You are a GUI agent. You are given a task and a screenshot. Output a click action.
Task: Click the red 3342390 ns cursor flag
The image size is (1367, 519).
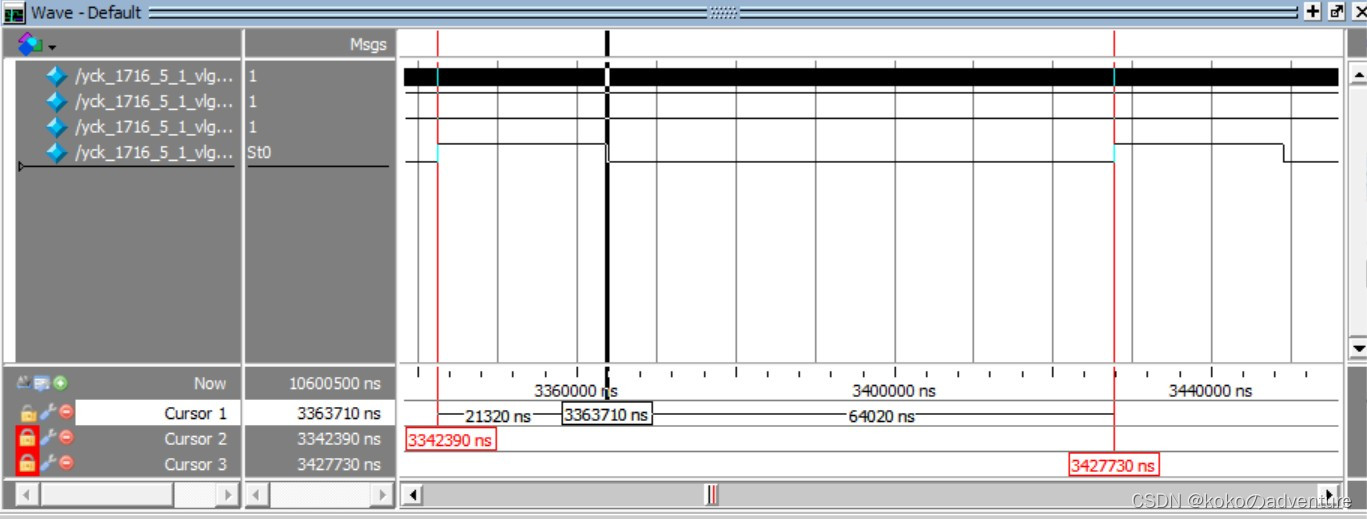tap(450, 440)
